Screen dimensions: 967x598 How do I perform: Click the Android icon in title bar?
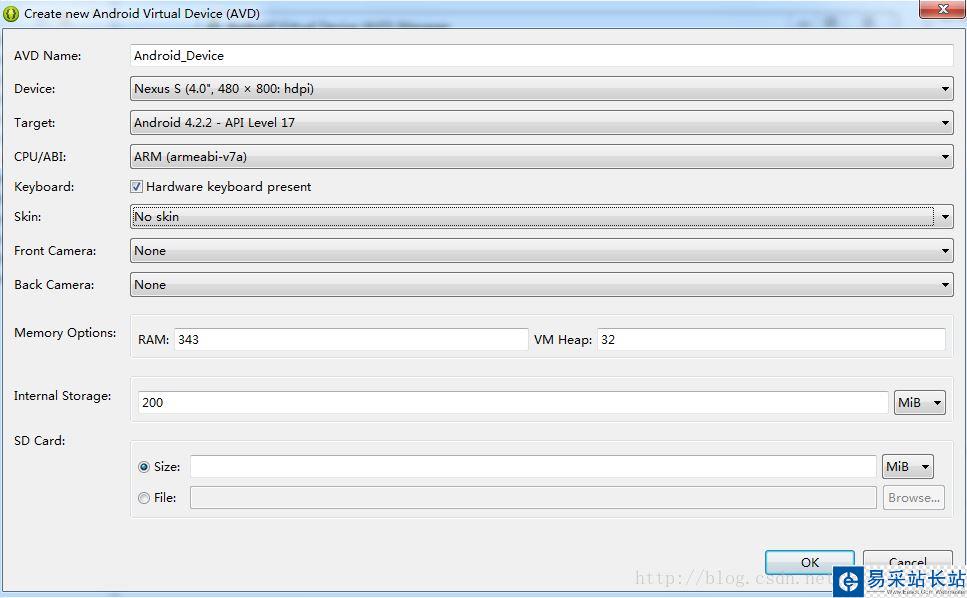pyautogui.click(x=11, y=14)
